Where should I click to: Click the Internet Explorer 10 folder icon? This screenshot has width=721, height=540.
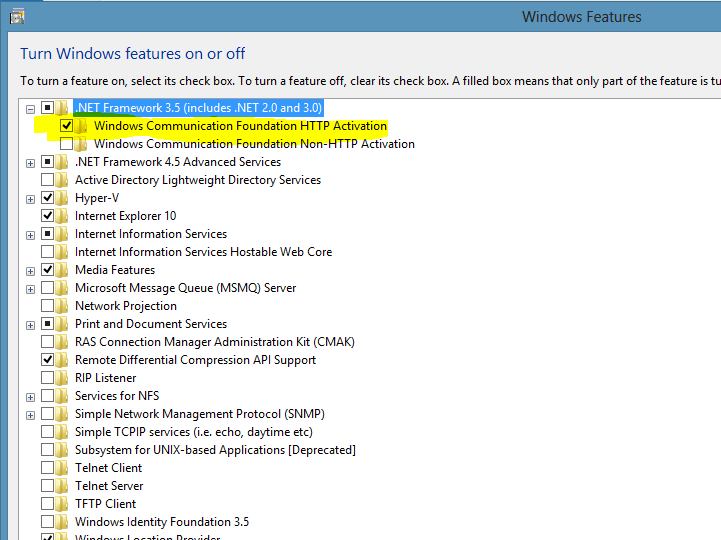[x=62, y=216]
